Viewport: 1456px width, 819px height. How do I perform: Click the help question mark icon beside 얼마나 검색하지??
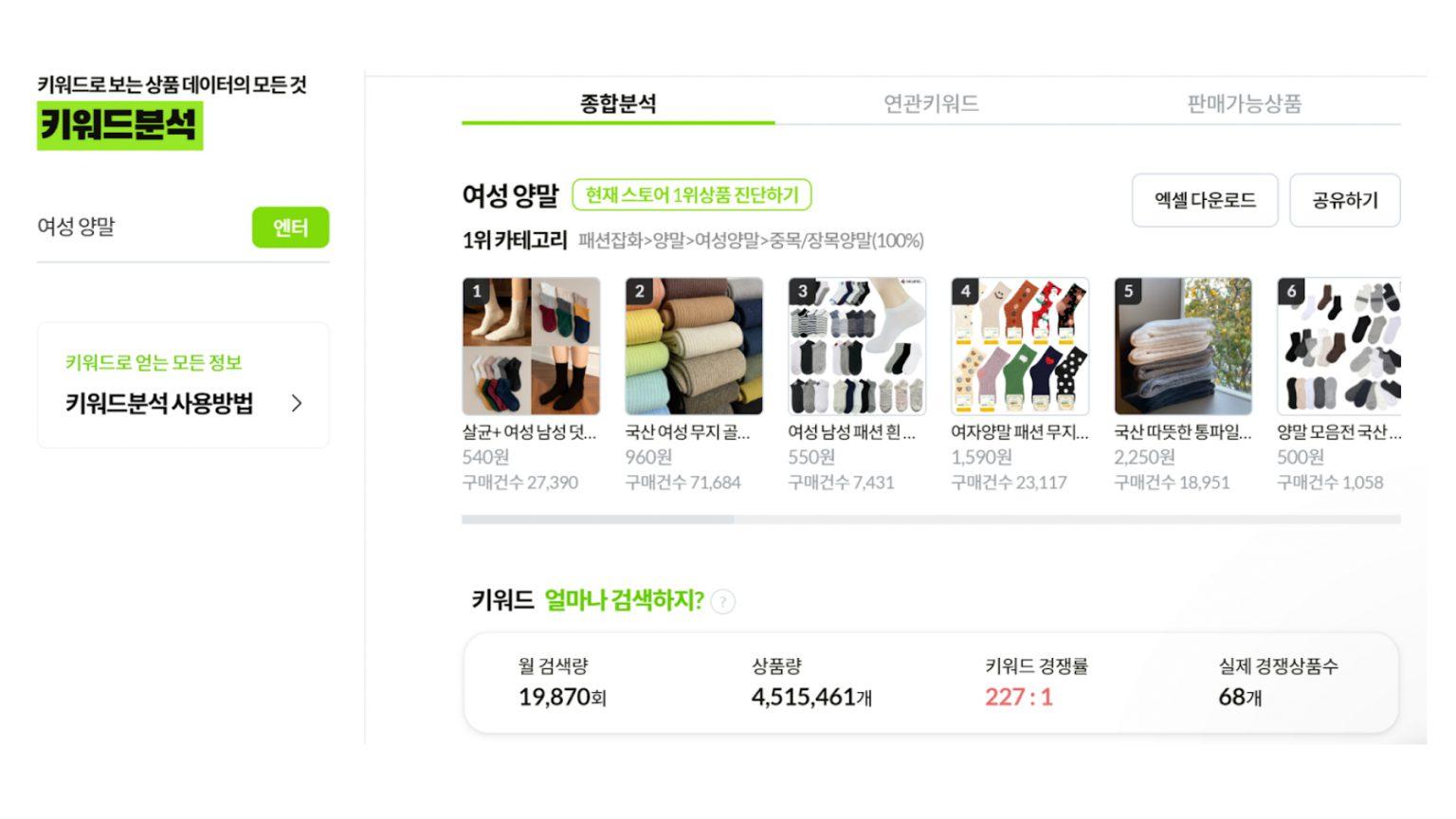(722, 602)
